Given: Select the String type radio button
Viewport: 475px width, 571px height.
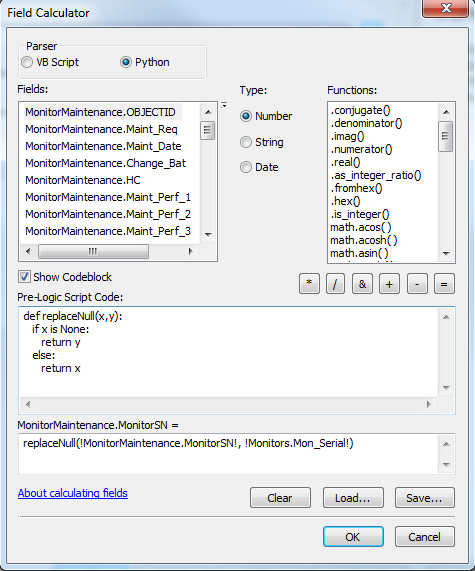Looking at the screenshot, I should (246, 142).
